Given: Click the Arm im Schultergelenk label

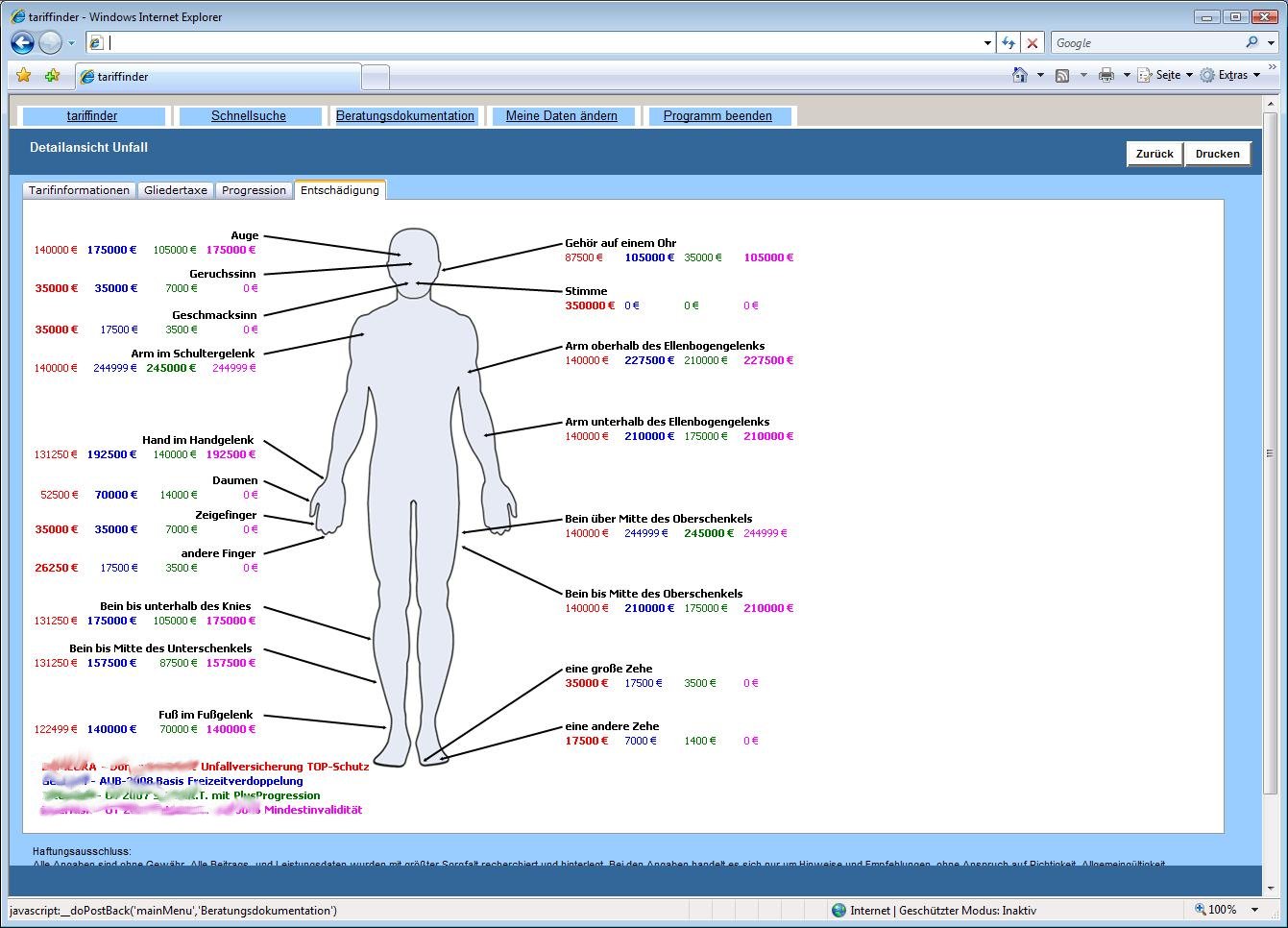Looking at the screenshot, I should point(193,354).
